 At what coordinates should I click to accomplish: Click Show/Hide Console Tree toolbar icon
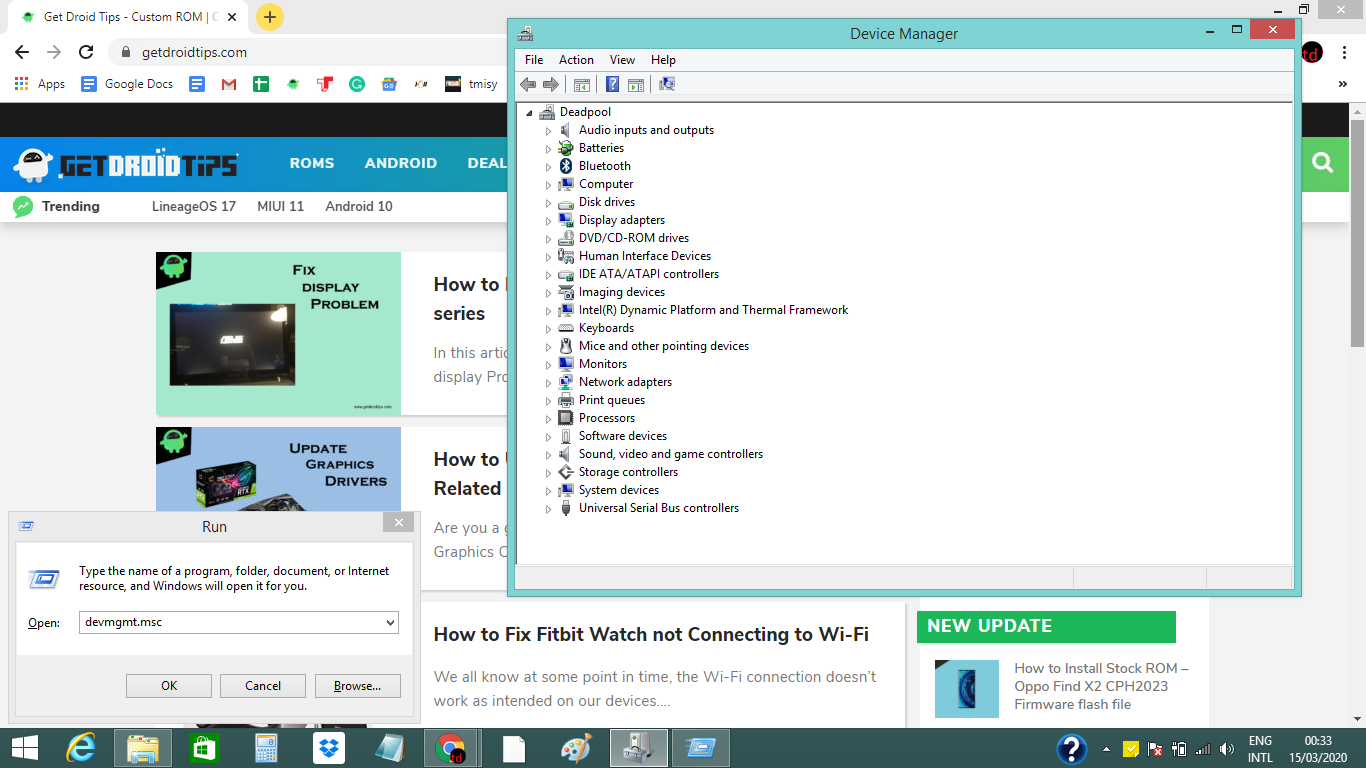click(582, 84)
